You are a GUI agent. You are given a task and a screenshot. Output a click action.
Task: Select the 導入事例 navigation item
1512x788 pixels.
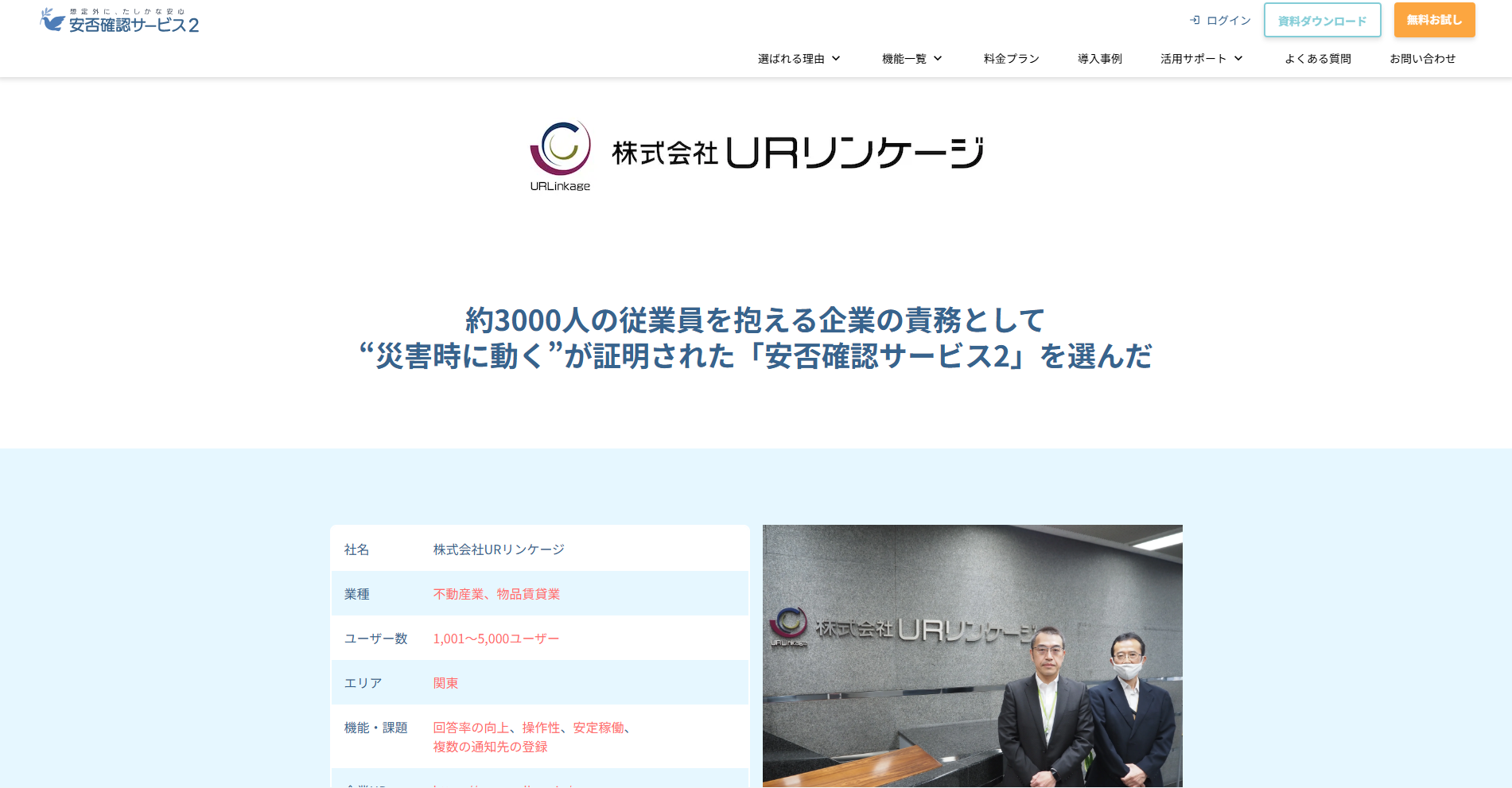pyautogui.click(x=1099, y=58)
